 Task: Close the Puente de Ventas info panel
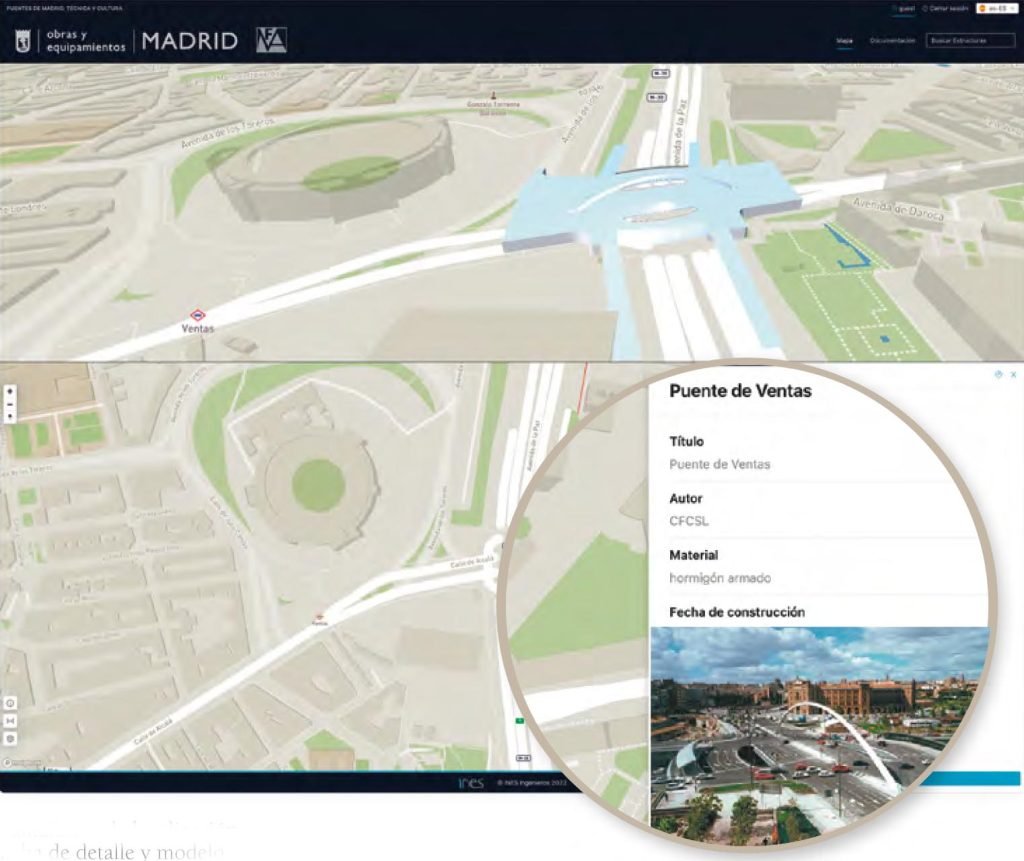coord(1013,374)
